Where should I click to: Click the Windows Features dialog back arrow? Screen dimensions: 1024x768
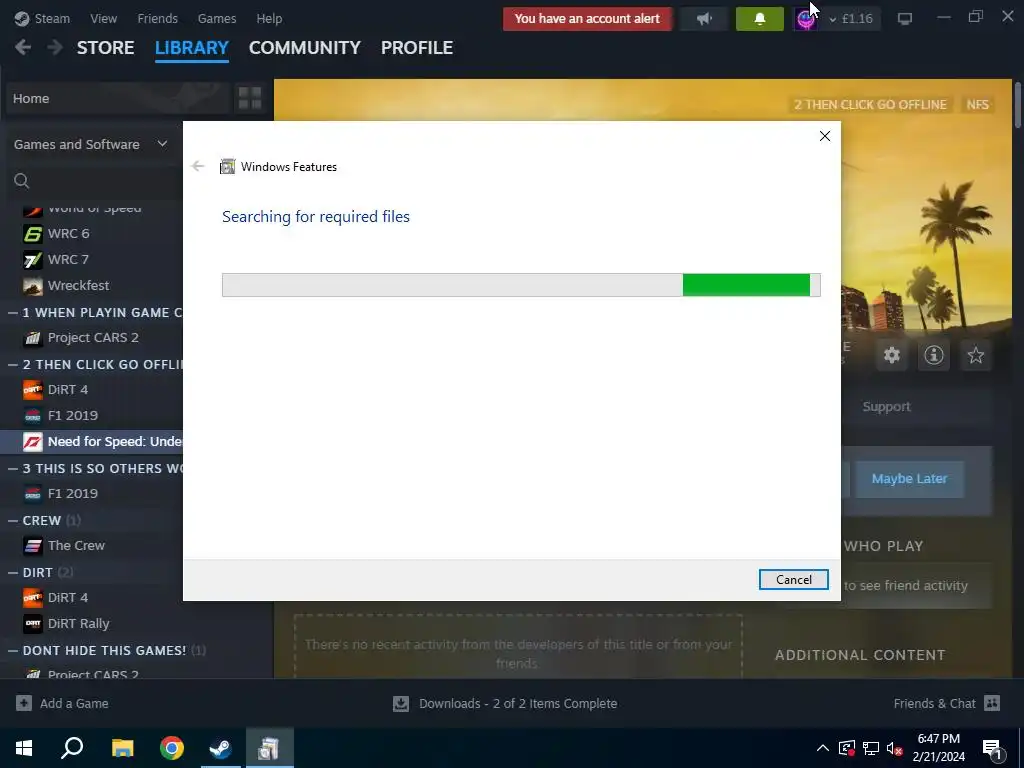tap(198, 167)
